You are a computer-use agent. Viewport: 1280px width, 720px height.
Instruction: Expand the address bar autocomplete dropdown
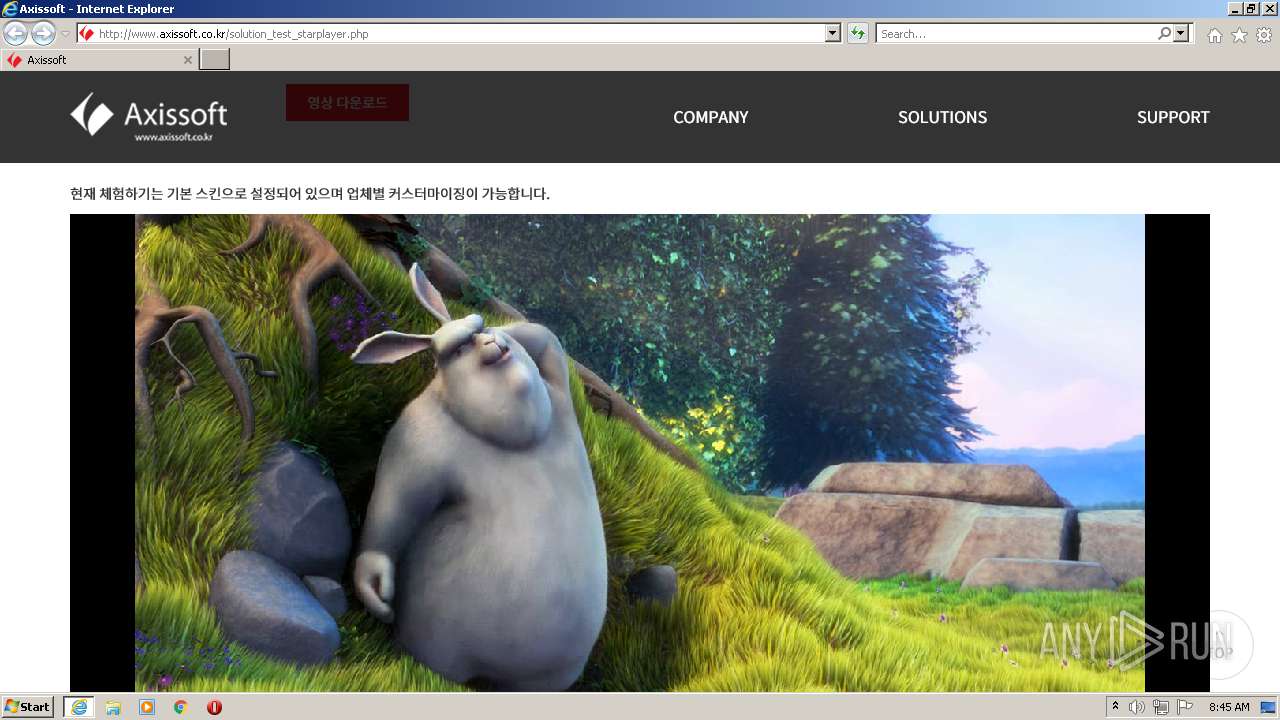pyautogui.click(x=833, y=34)
